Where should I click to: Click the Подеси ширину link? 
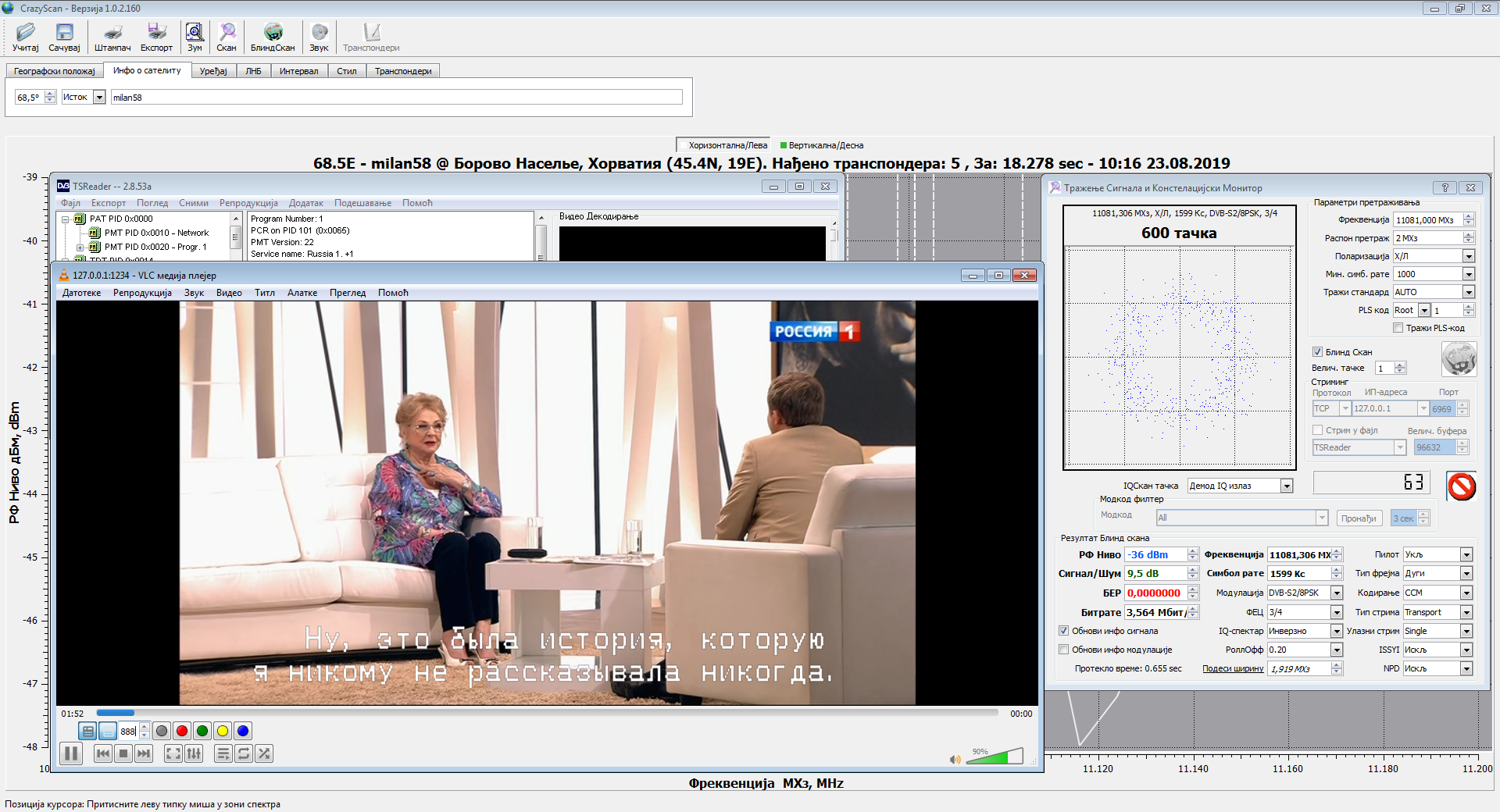1233,668
